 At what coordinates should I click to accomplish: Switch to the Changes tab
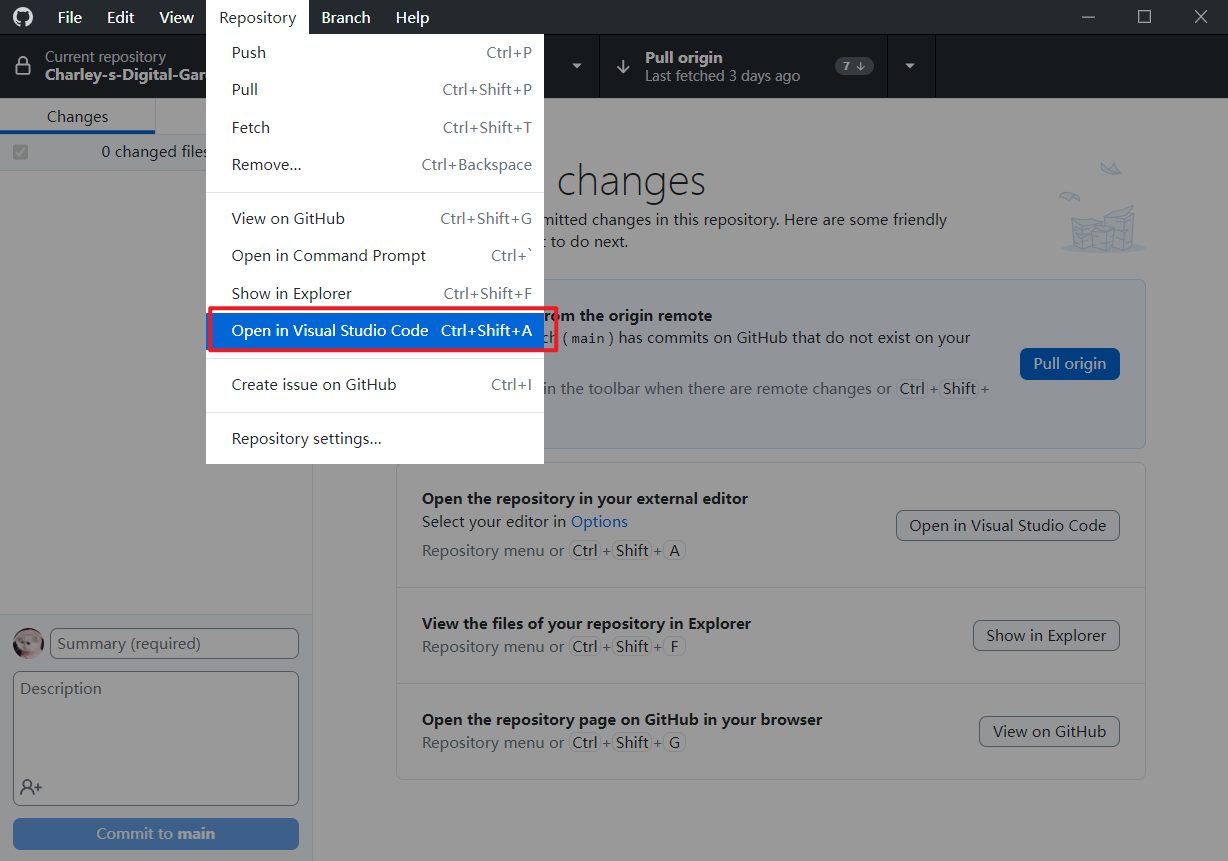pos(77,117)
